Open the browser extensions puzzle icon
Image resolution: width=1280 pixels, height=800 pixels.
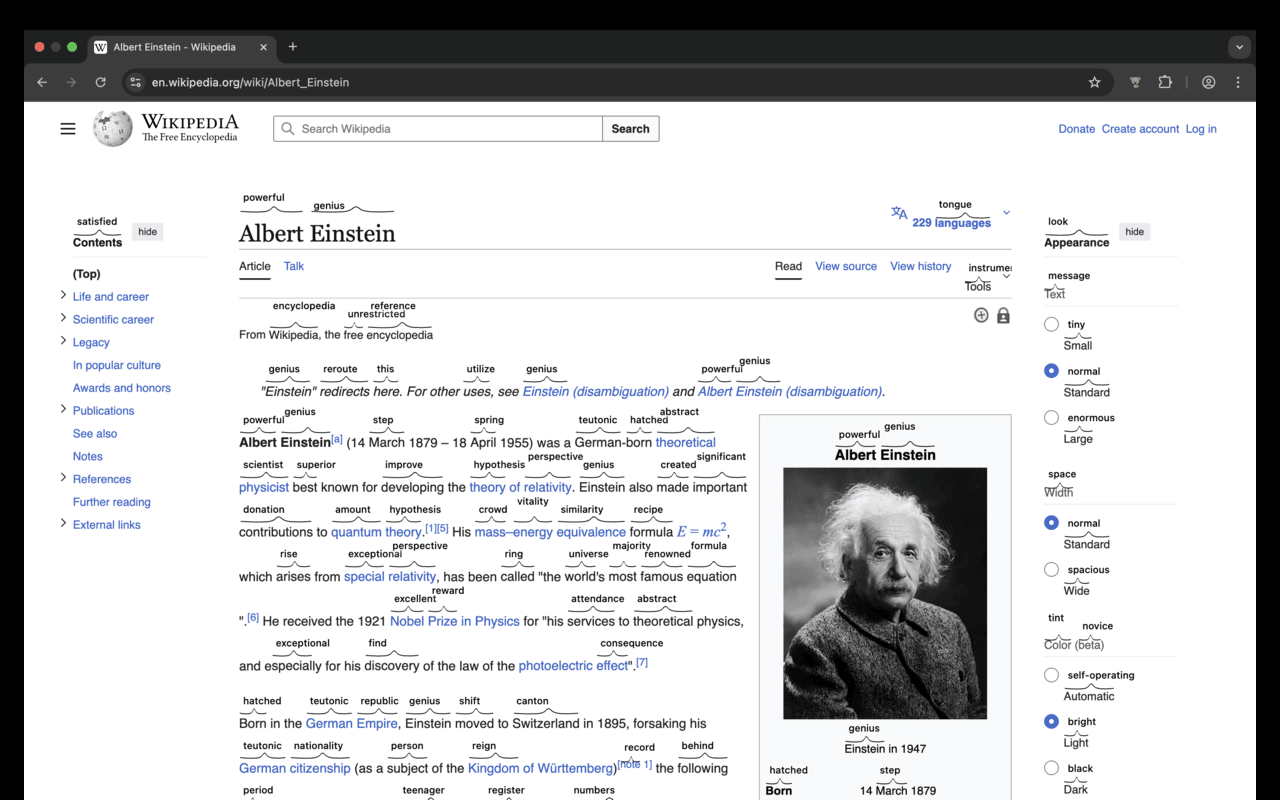point(1165,82)
